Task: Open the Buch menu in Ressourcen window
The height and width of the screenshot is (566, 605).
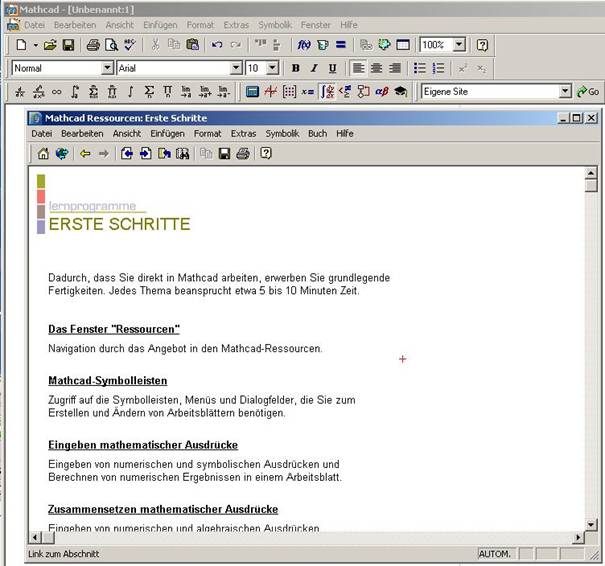Action: [x=317, y=133]
